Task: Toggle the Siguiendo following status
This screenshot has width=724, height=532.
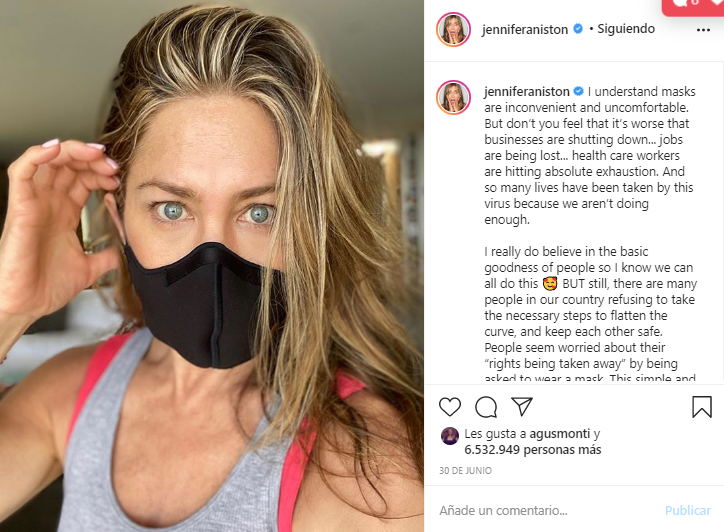Action: coord(626,29)
